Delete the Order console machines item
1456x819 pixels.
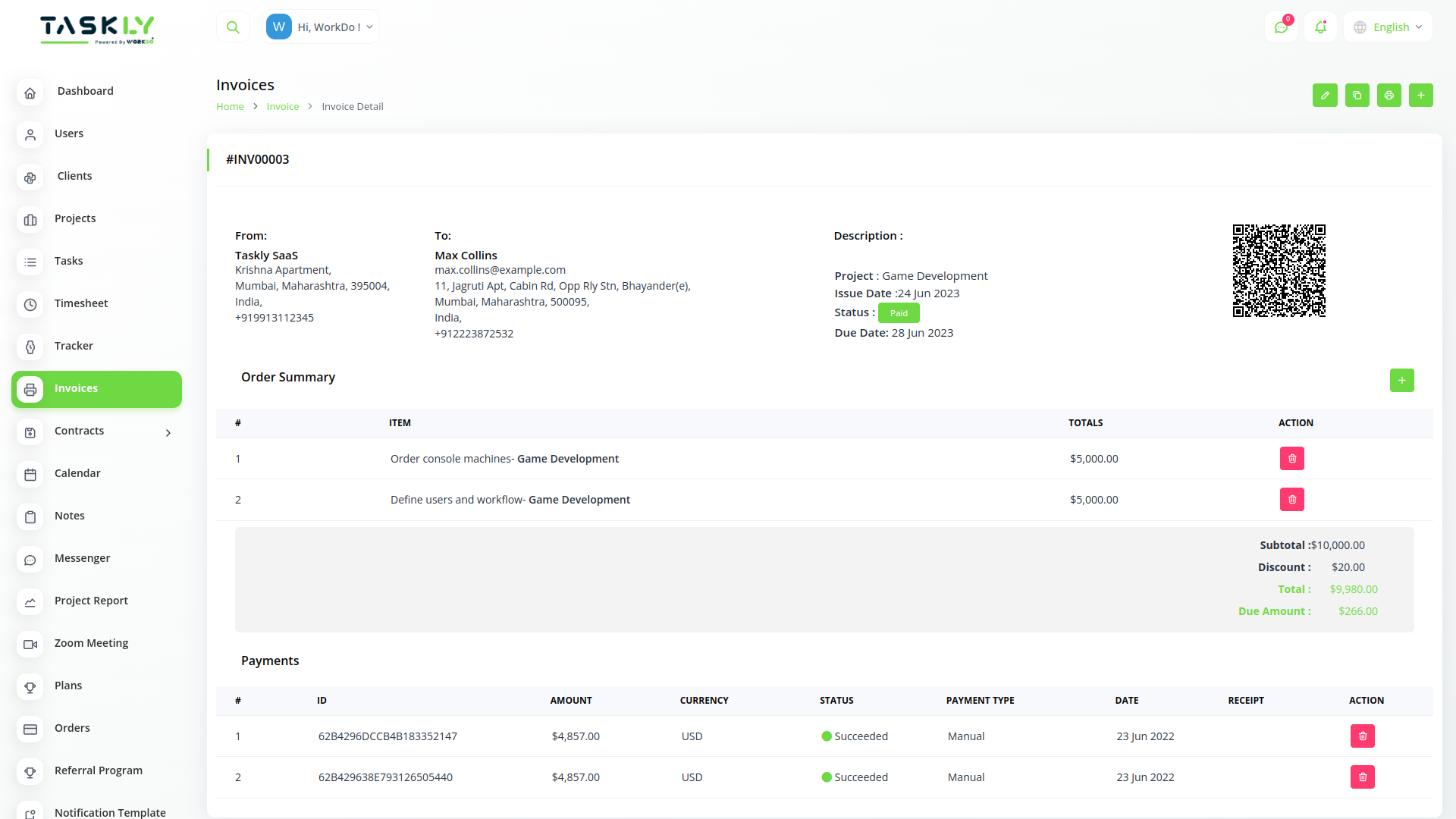point(1292,458)
